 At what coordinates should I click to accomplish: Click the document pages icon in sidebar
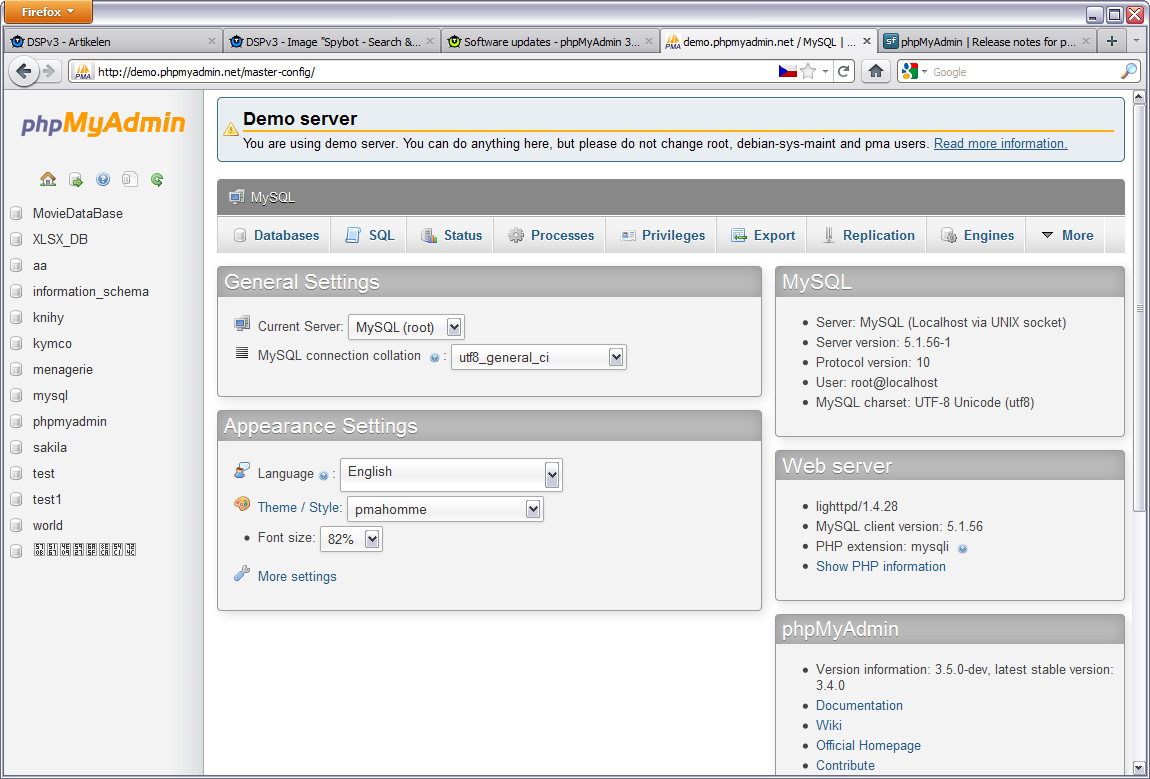[130, 179]
